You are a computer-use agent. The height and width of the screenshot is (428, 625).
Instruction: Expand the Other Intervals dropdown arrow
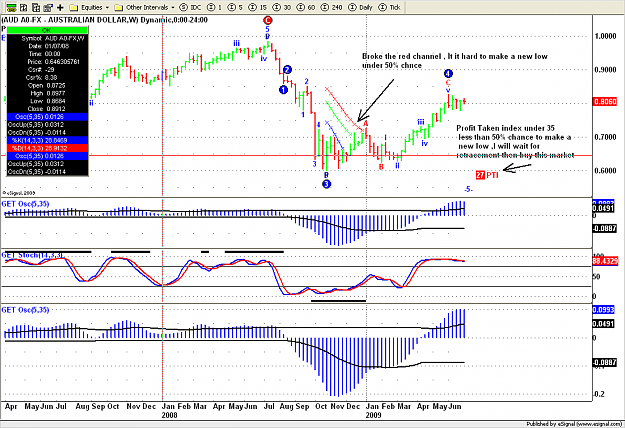pyautogui.click(x=173, y=8)
